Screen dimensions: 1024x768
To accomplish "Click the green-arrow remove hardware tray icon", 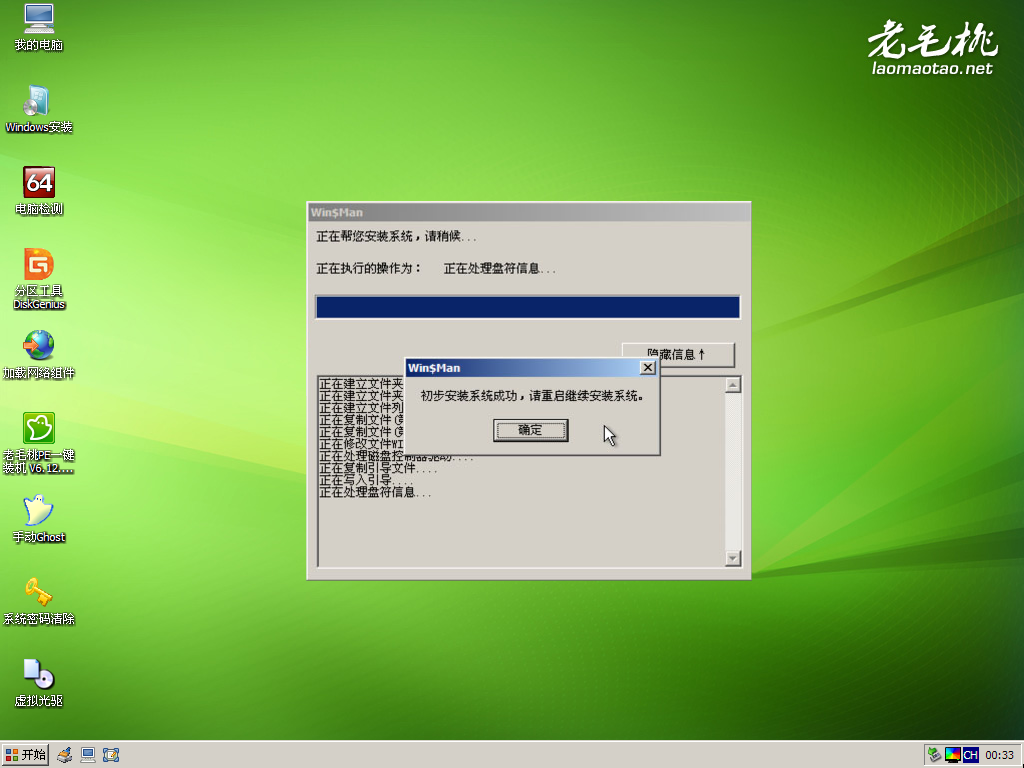I will [935, 755].
